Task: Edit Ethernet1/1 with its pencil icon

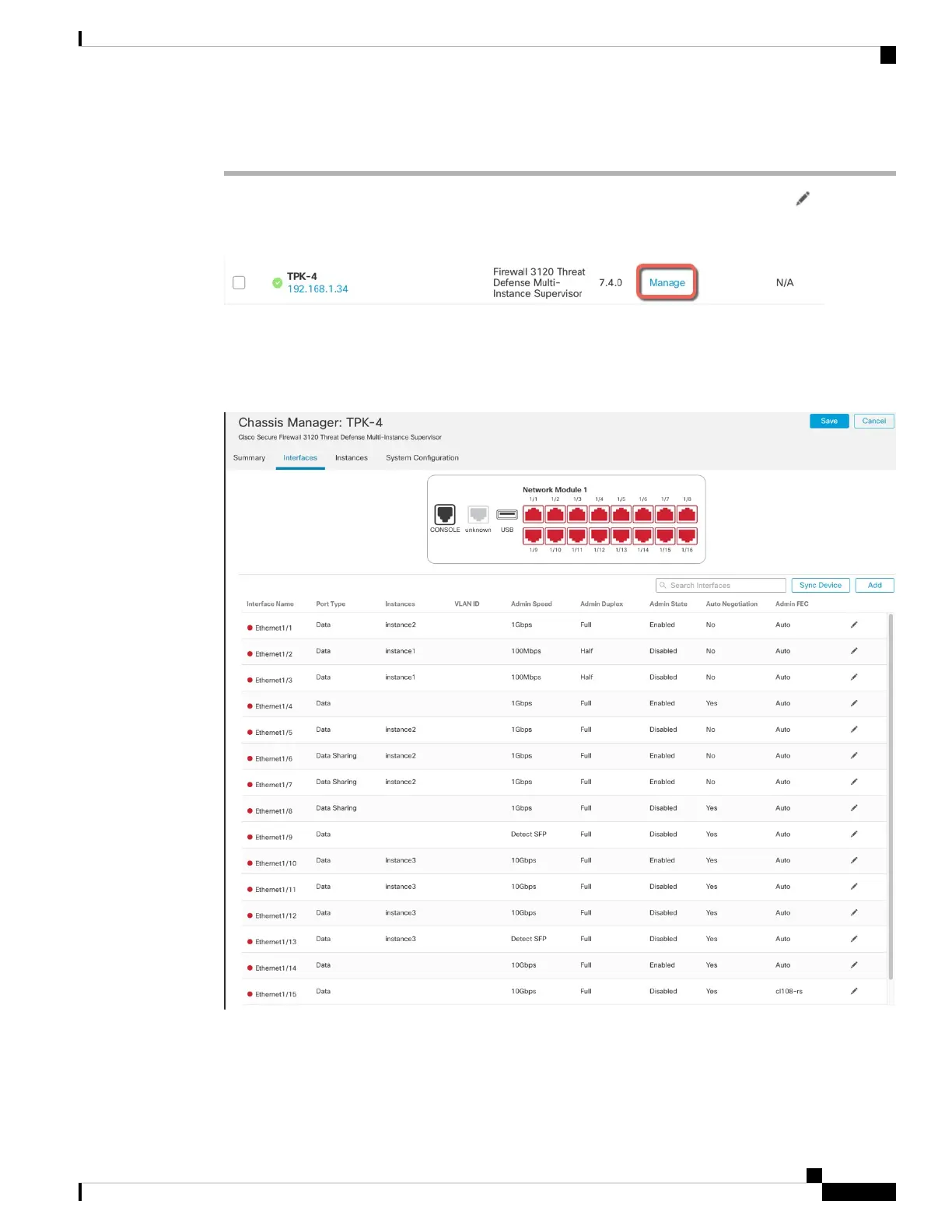Action: 854,625
